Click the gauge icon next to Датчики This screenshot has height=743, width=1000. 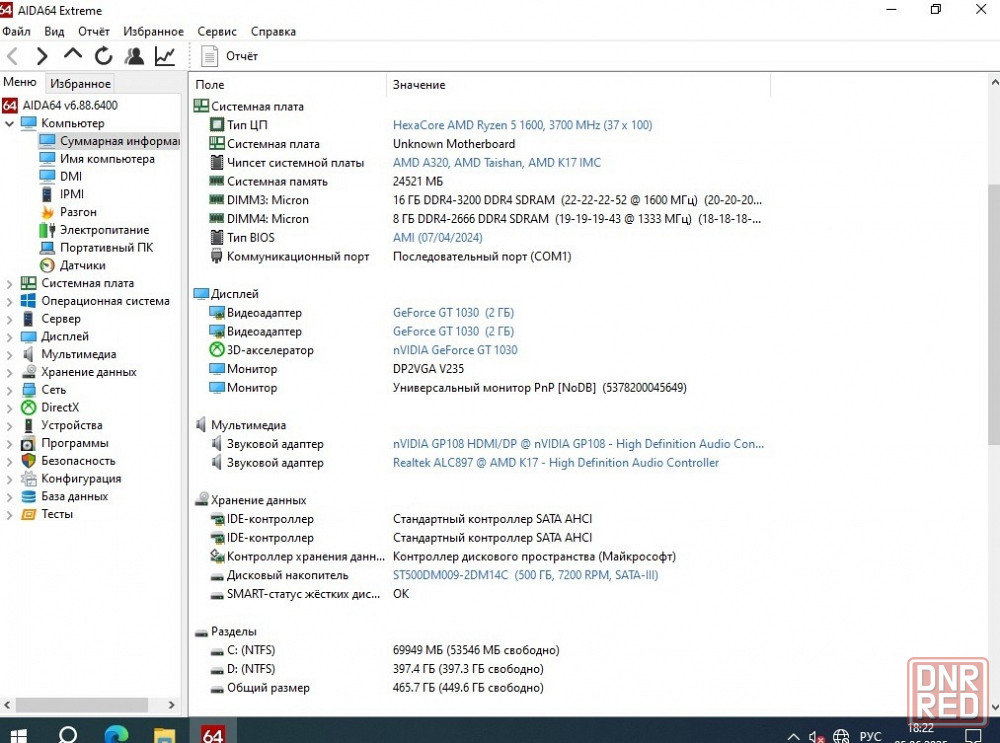(47, 265)
